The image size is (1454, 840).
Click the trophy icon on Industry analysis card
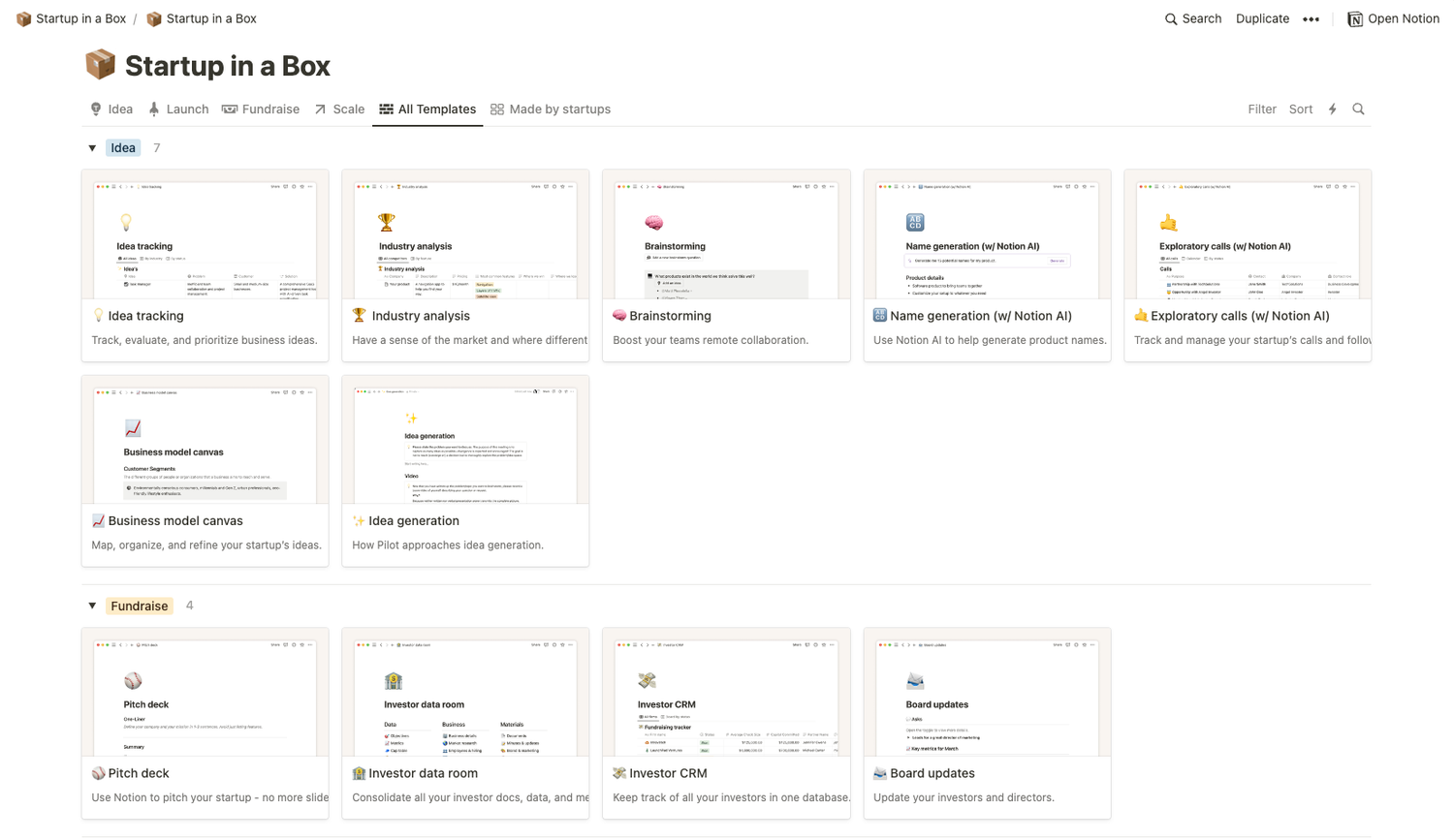click(x=359, y=316)
